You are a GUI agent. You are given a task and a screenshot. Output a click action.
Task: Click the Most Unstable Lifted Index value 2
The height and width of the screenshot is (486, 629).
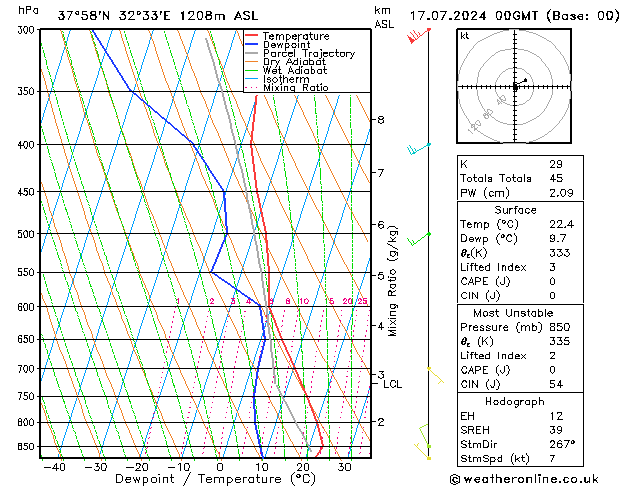(x=552, y=356)
